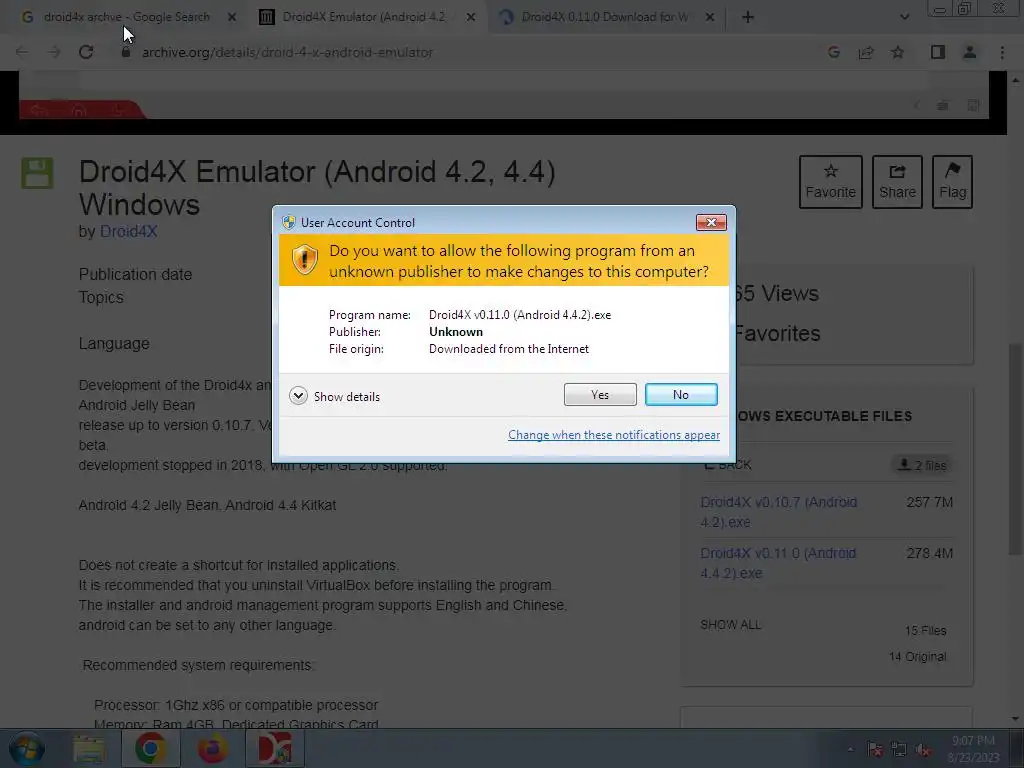This screenshot has width=1024, height=768.
Task: Go back to previous page
Action: pos(22,52)
